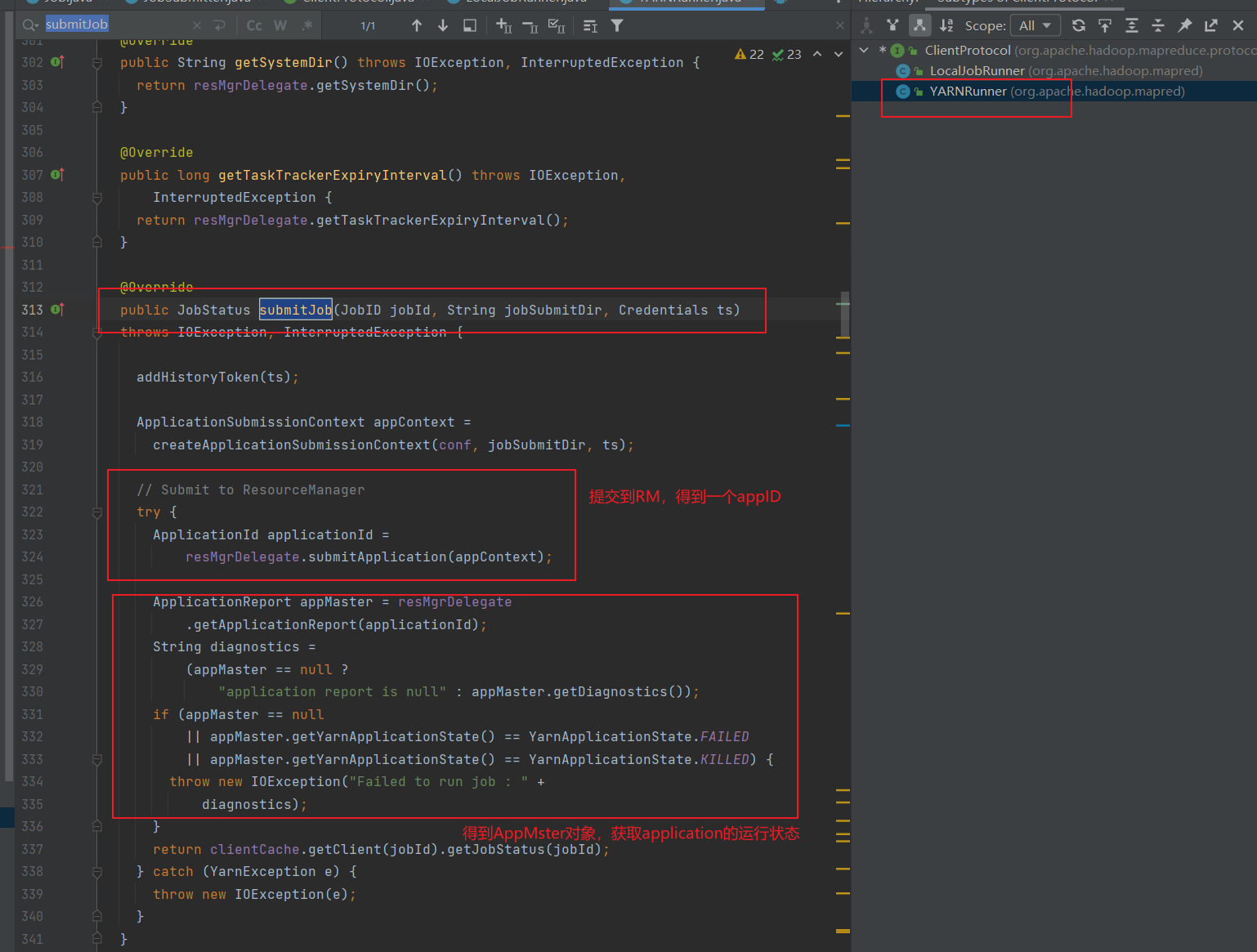Screen dimensions: 1257x952
Task: Select all search occurrences icon
Action: click(x=557, y=25)
